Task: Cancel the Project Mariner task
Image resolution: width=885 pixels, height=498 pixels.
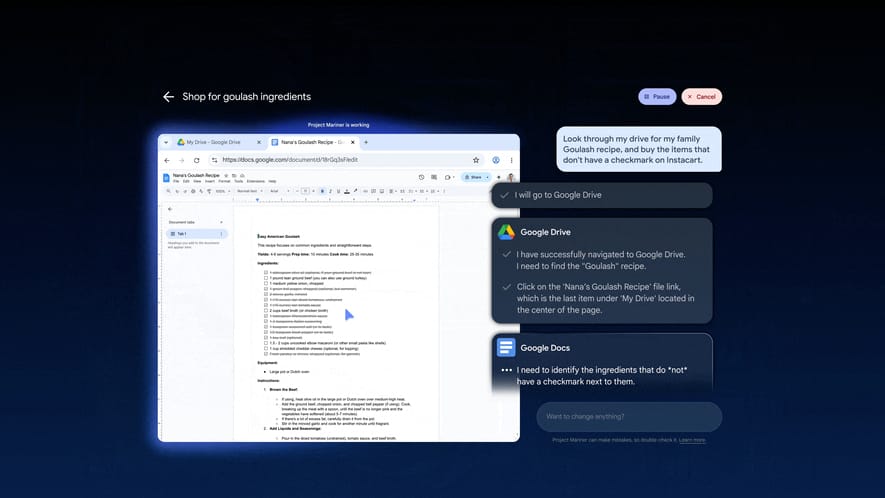Action: 702,97
